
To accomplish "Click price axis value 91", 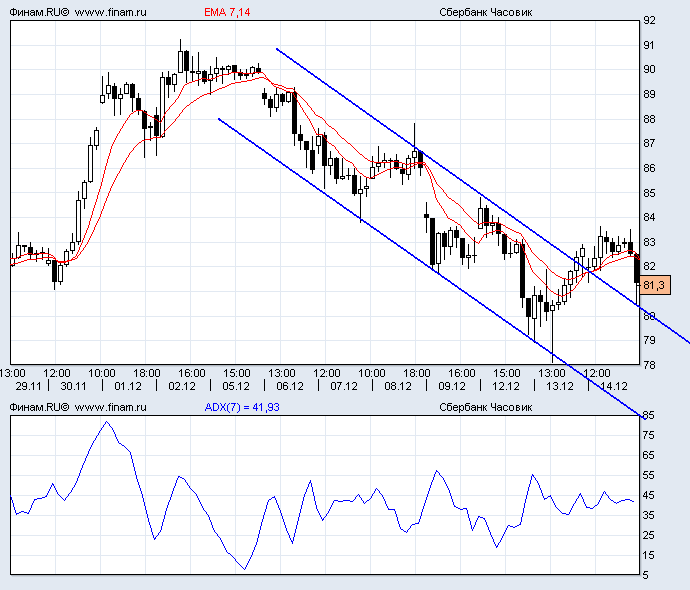I will (649, 45).
